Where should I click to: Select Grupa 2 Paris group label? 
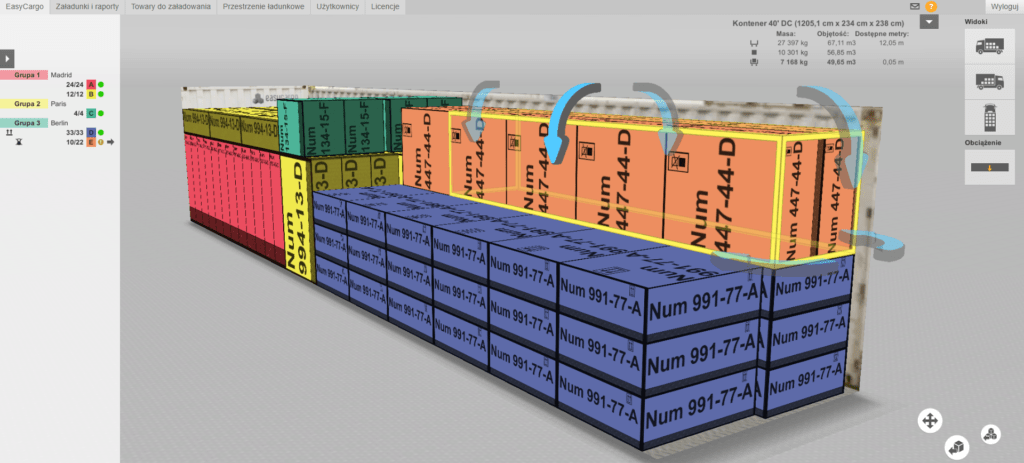pos(26,103)
